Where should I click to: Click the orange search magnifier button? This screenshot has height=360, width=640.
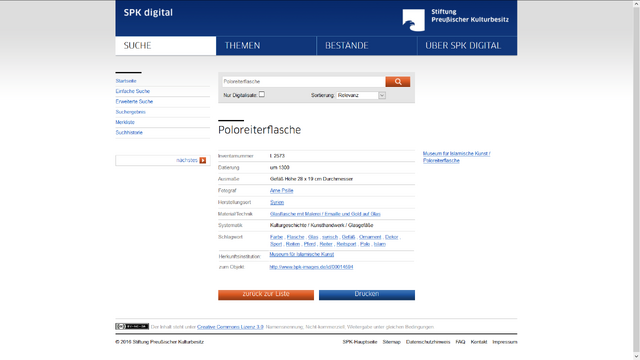398,82
